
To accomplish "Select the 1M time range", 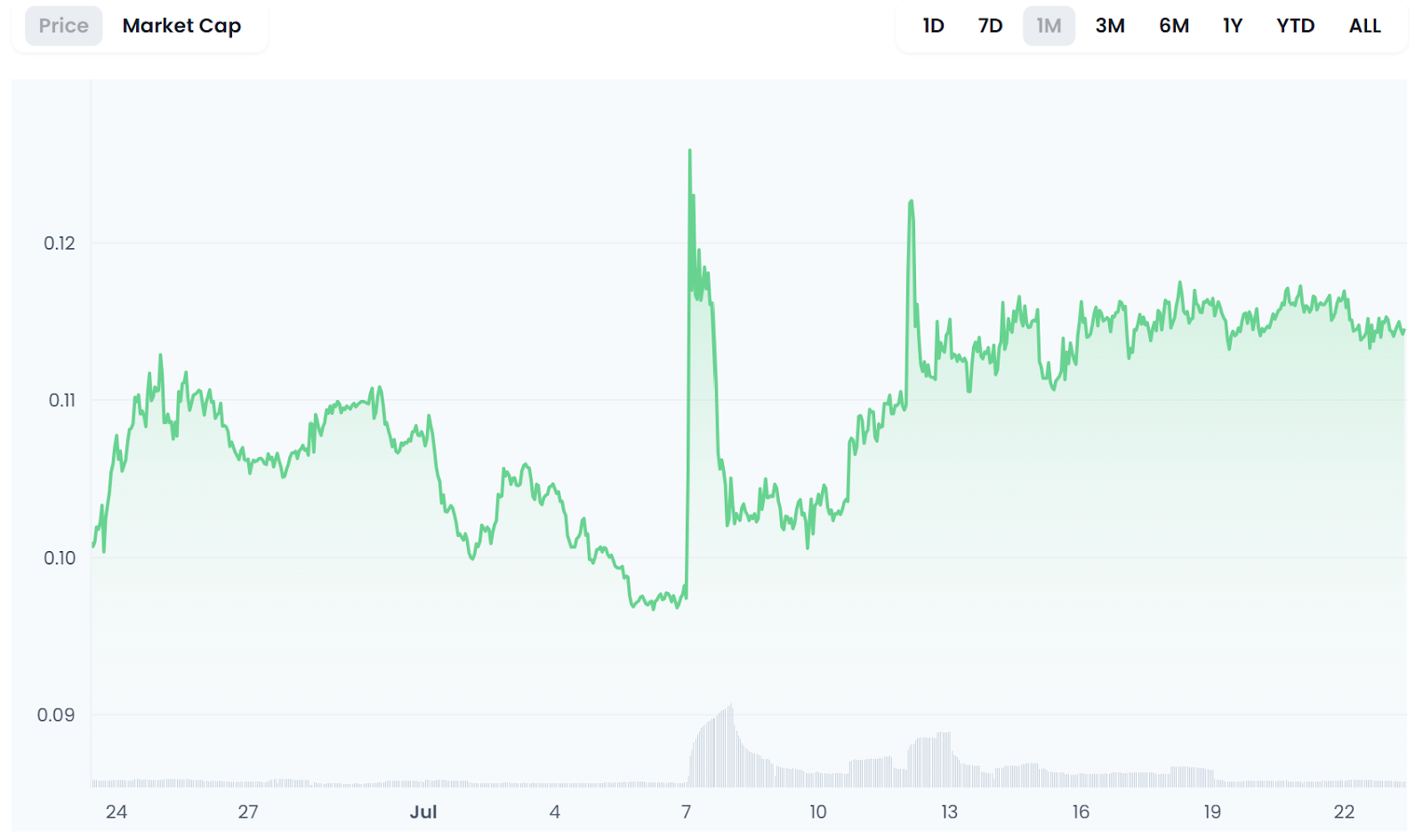I will coord(1049,26).
